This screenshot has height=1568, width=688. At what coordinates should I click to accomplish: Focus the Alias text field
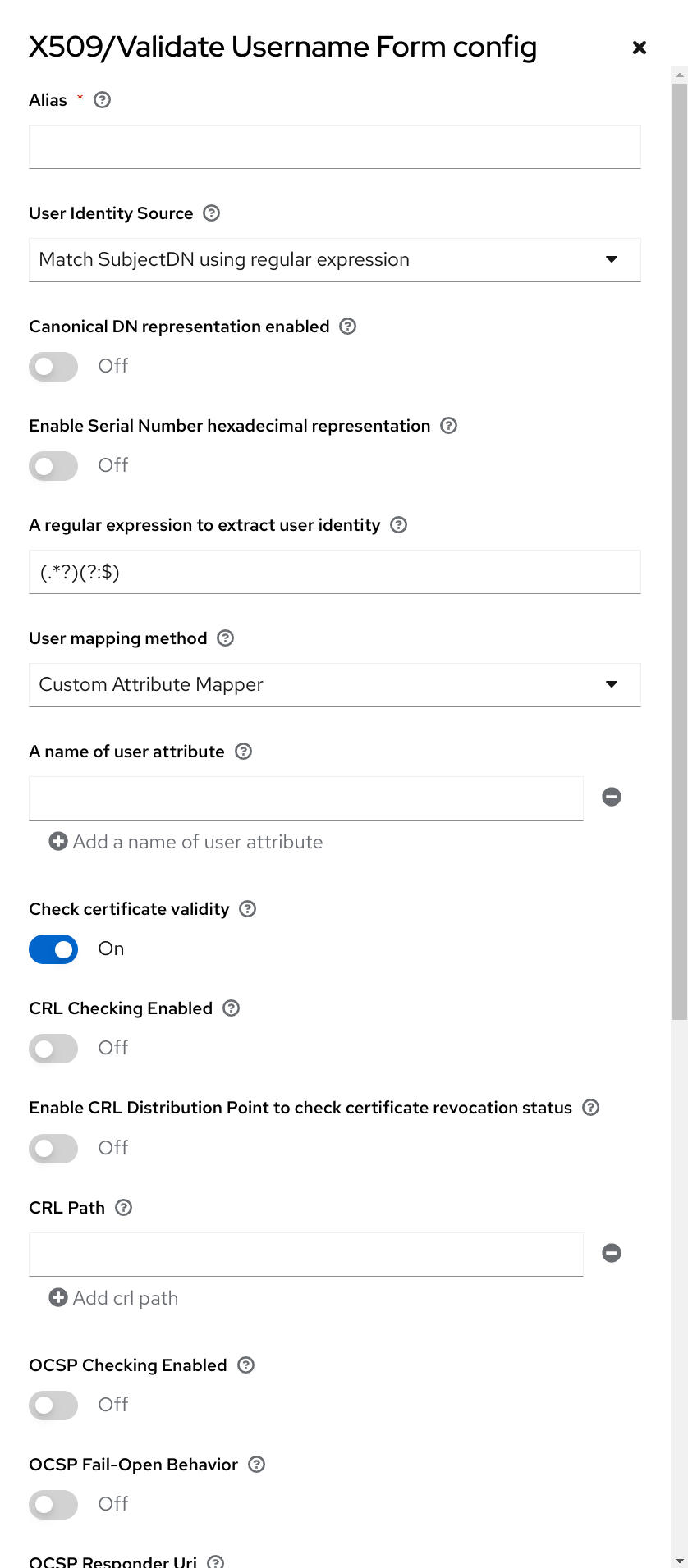pyautogui.click(x=334, y=147)
